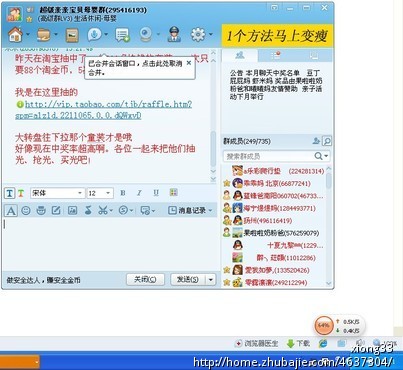This screenshot has height=370, width=403.
Task: Toggle bold text formatting
Action: 123,193
